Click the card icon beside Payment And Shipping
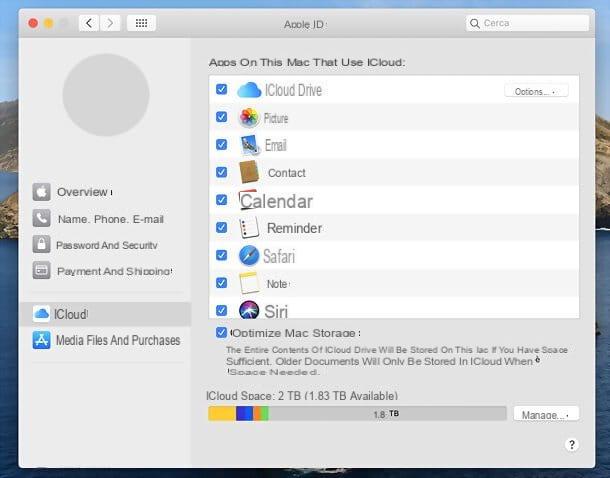The image size is (610, 478). click(42, 271)
